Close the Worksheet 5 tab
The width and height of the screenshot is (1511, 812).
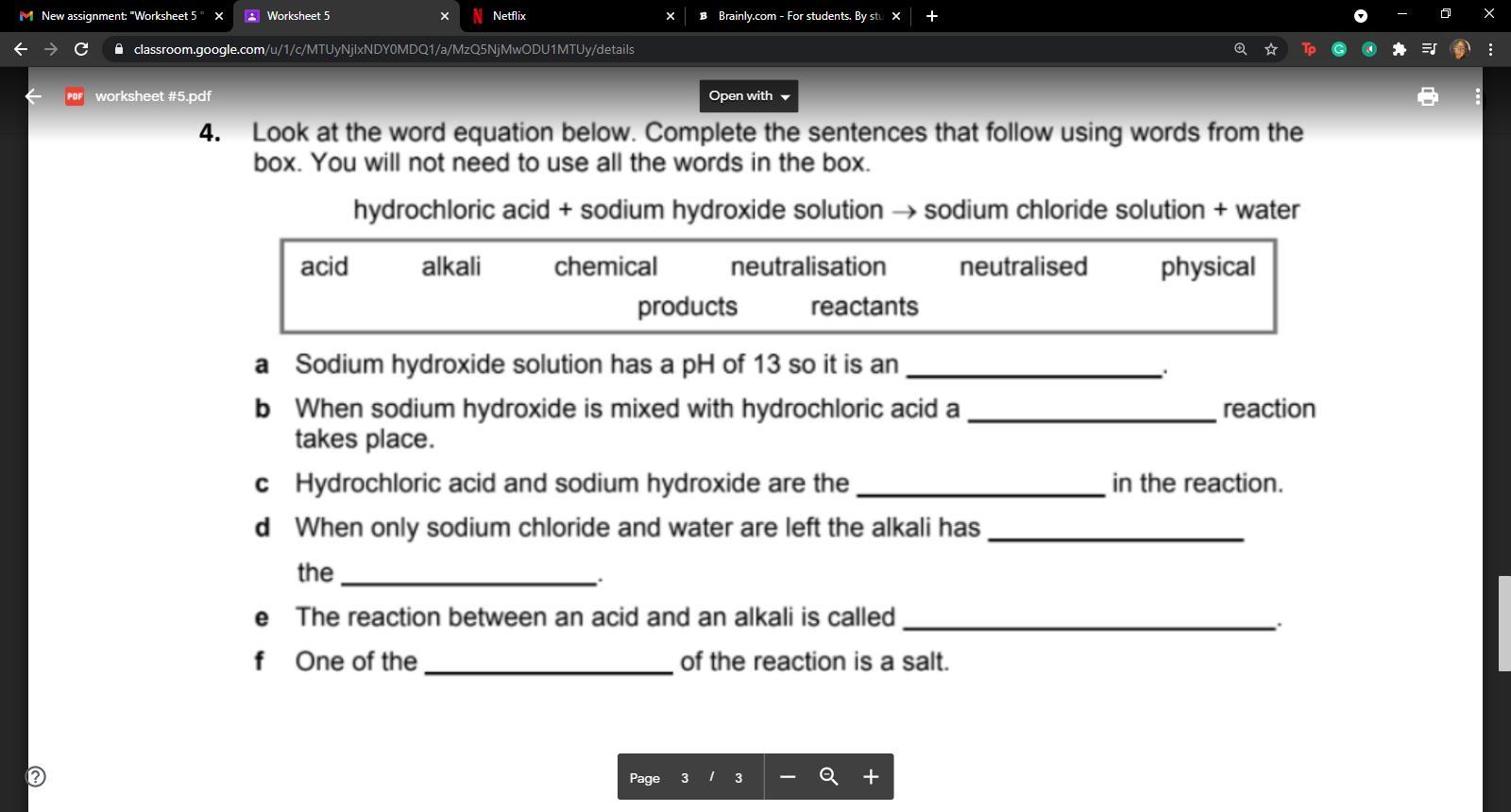pos(445,16)
